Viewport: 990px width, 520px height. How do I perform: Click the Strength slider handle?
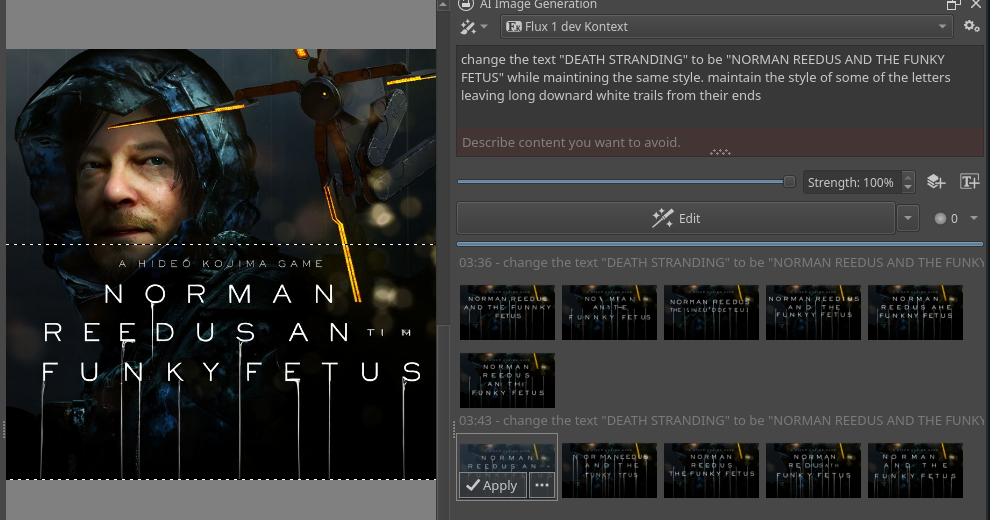(789, 182)
